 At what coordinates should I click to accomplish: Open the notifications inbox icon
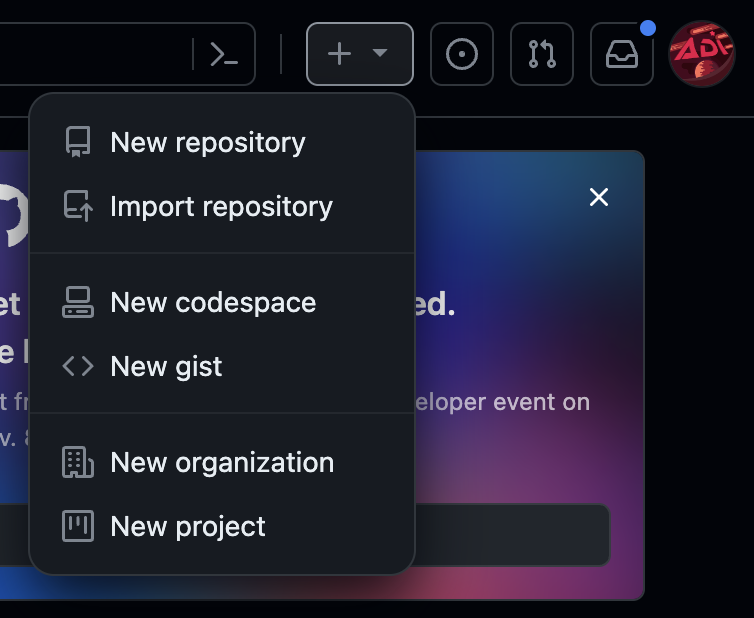(x=622, y=54)
